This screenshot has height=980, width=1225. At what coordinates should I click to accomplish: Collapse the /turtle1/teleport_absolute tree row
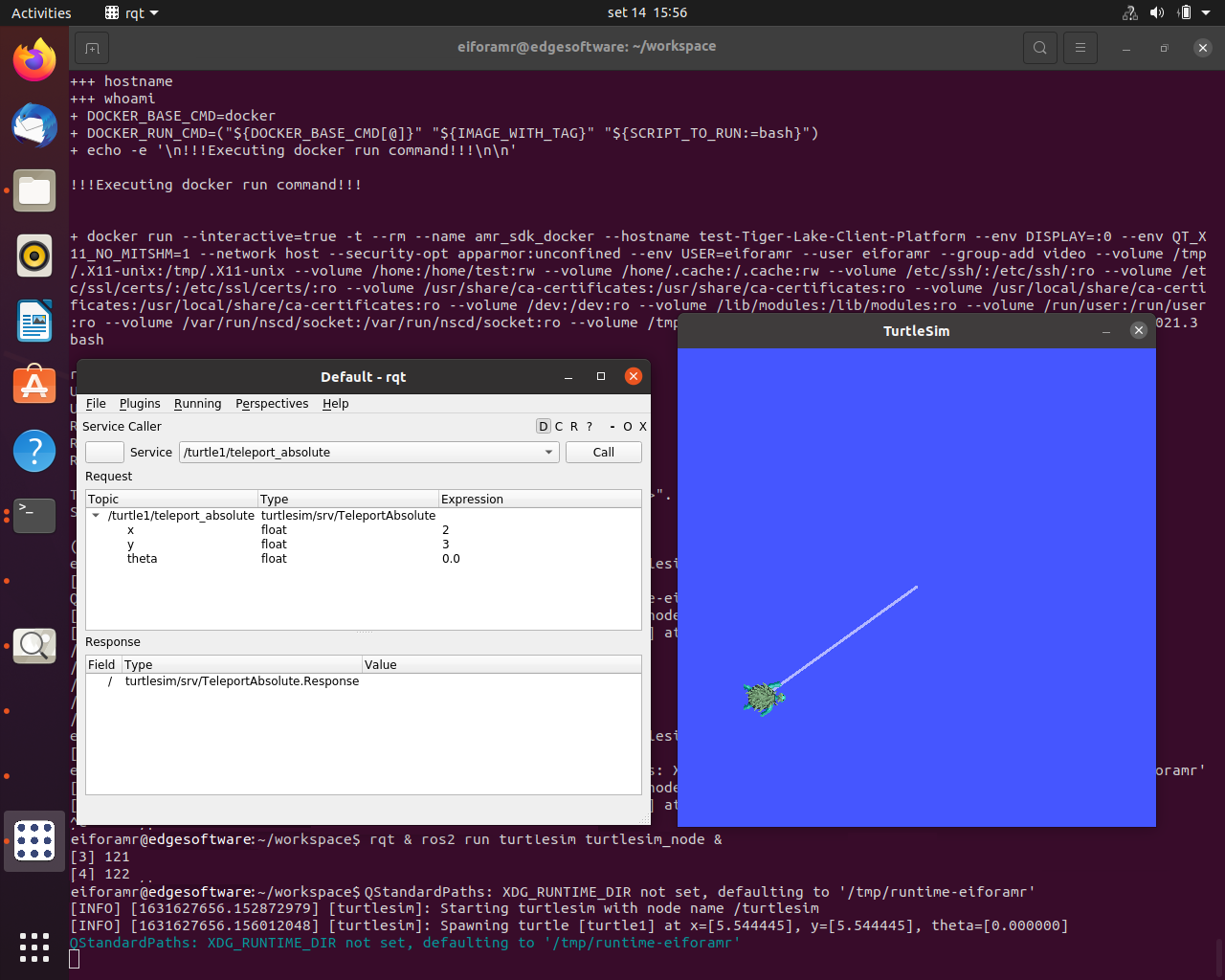tap(96, 516)
